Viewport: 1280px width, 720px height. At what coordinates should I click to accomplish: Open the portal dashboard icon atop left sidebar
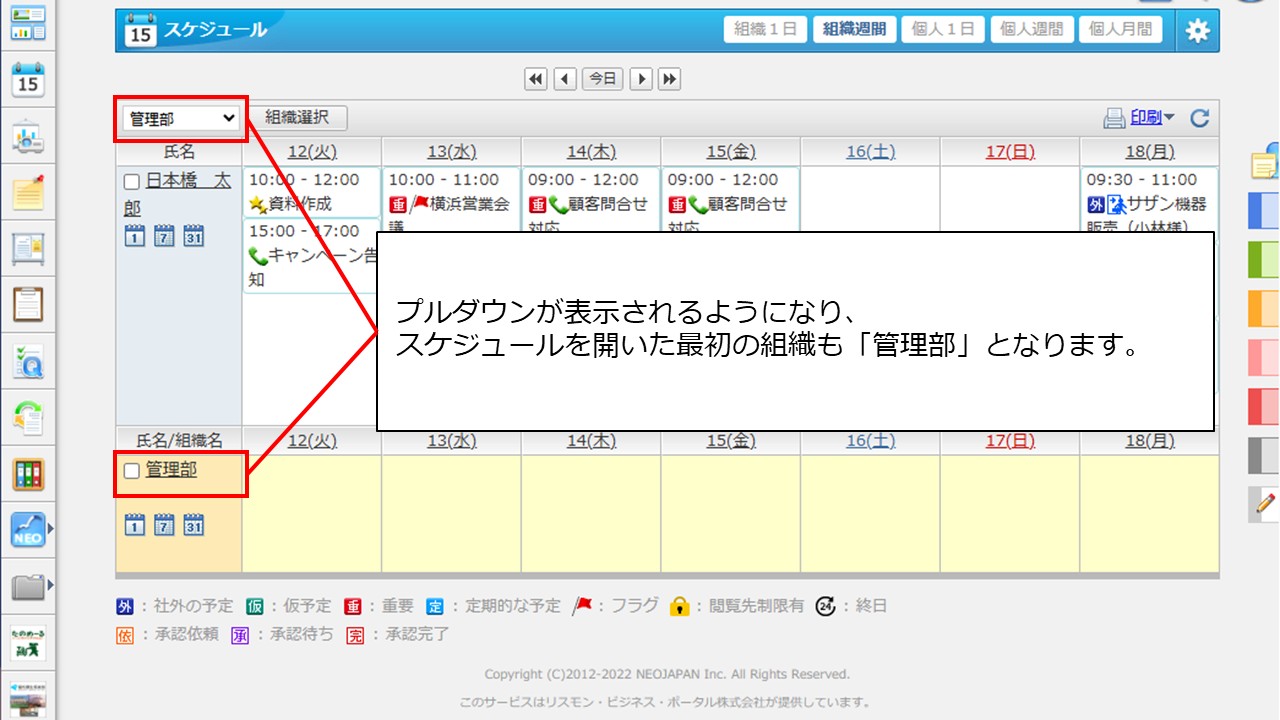pyautogui.click(x=28, y=23)
